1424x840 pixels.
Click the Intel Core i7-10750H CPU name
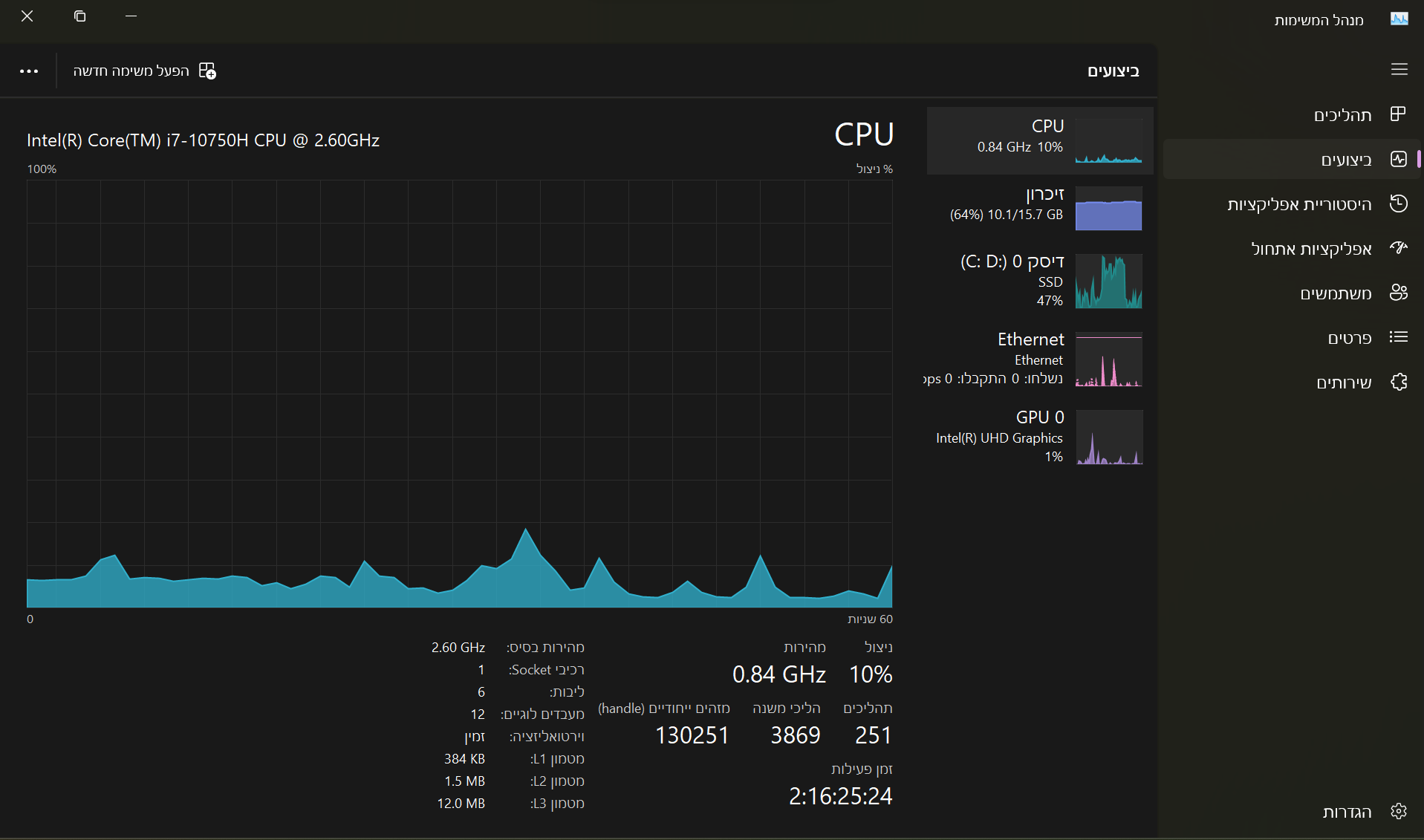[x=203, y=140]
